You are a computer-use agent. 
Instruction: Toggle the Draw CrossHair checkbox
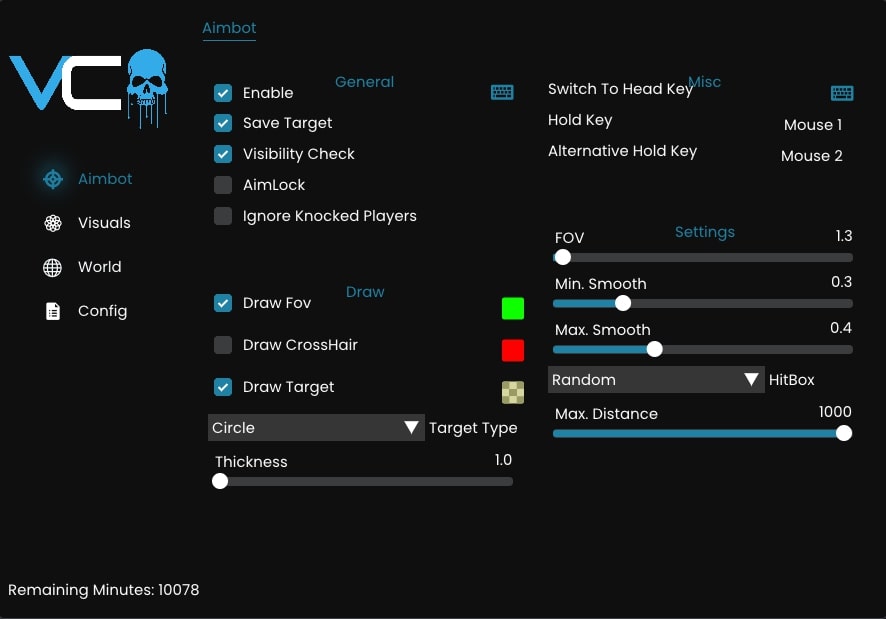223,345
